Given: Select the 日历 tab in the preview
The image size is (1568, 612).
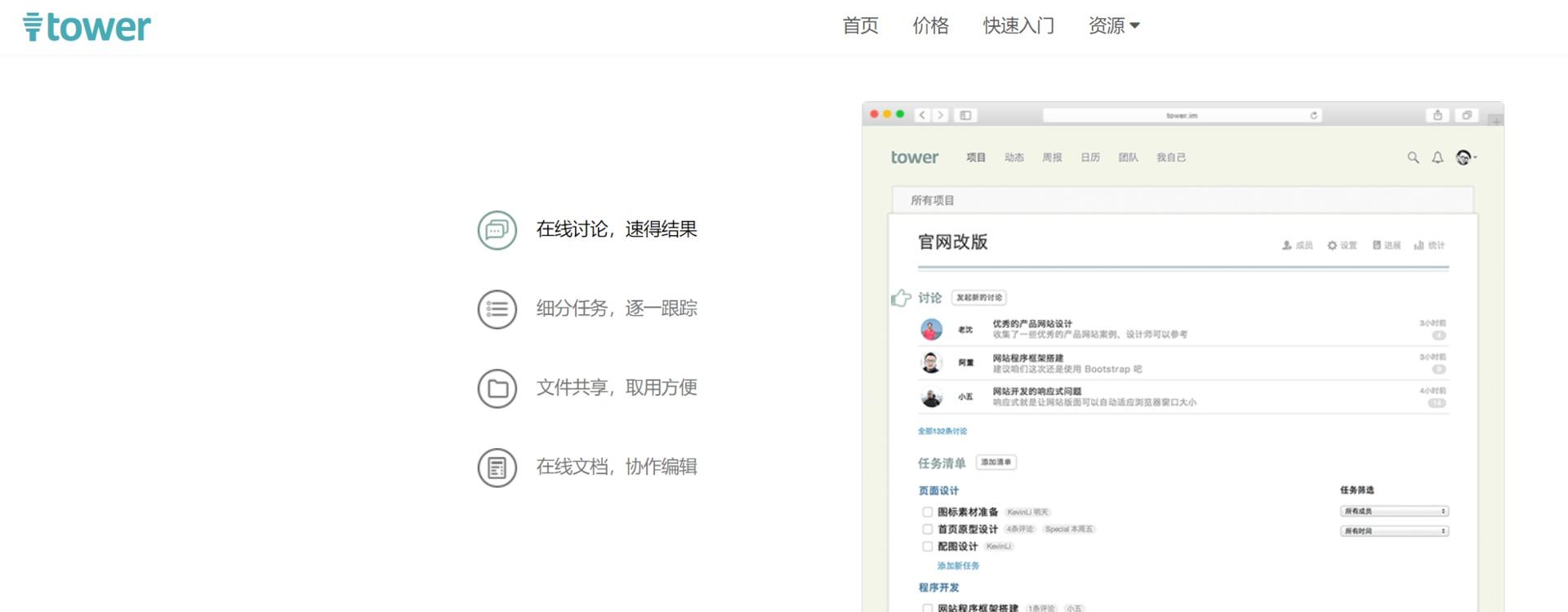Looking at the screenshot, I should pos(1090,157).
